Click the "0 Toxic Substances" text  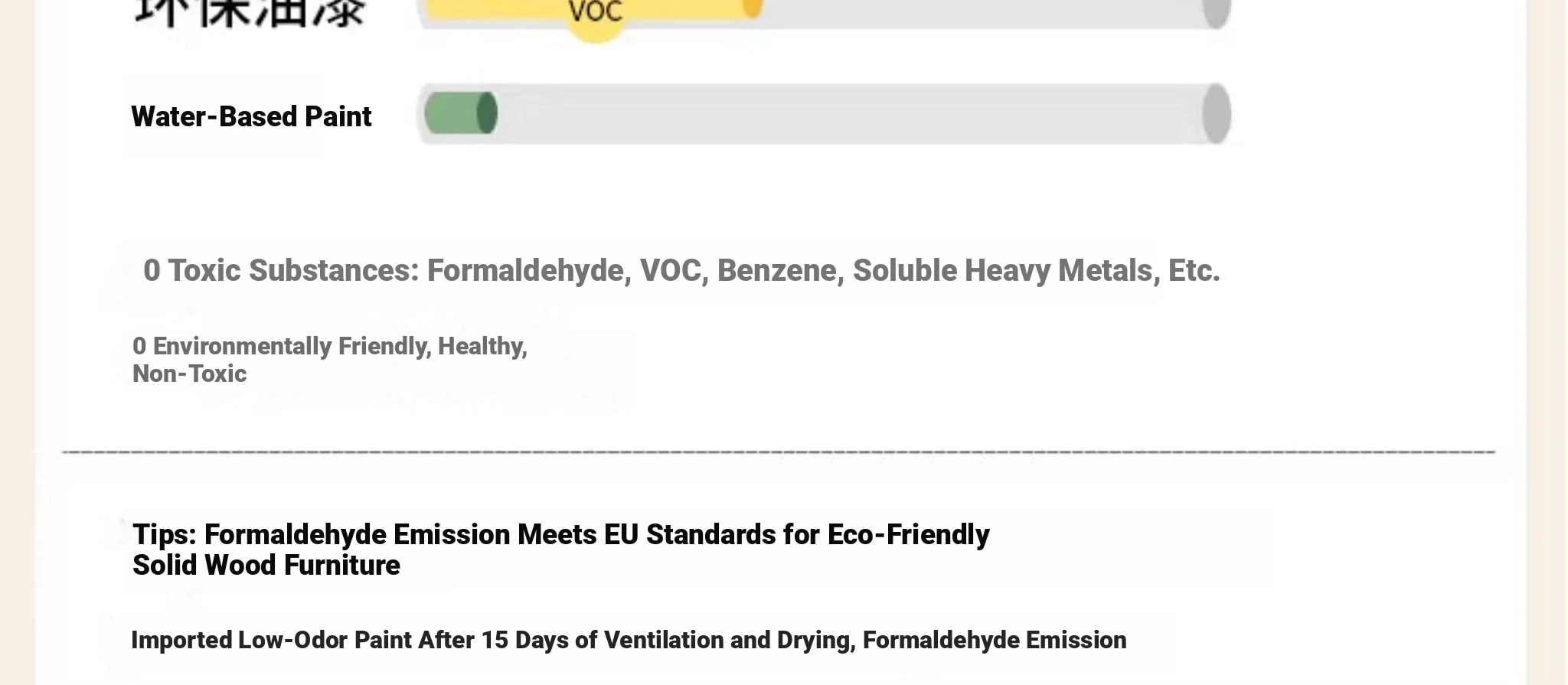pos(280,271)
